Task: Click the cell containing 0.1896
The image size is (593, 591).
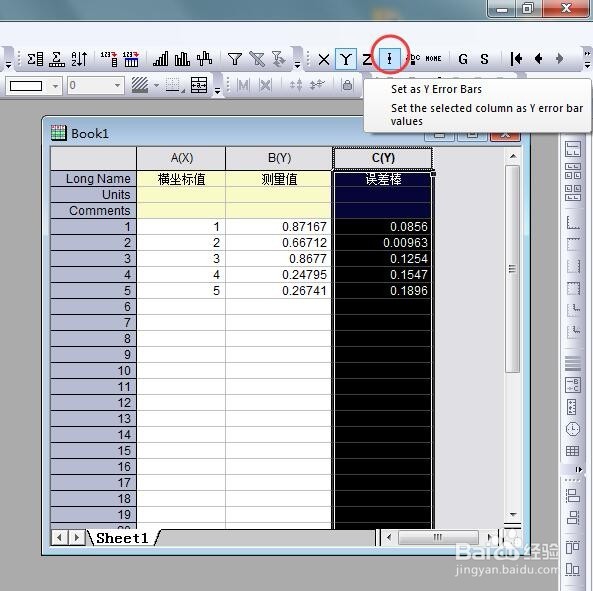Action: tap(382, 291)
